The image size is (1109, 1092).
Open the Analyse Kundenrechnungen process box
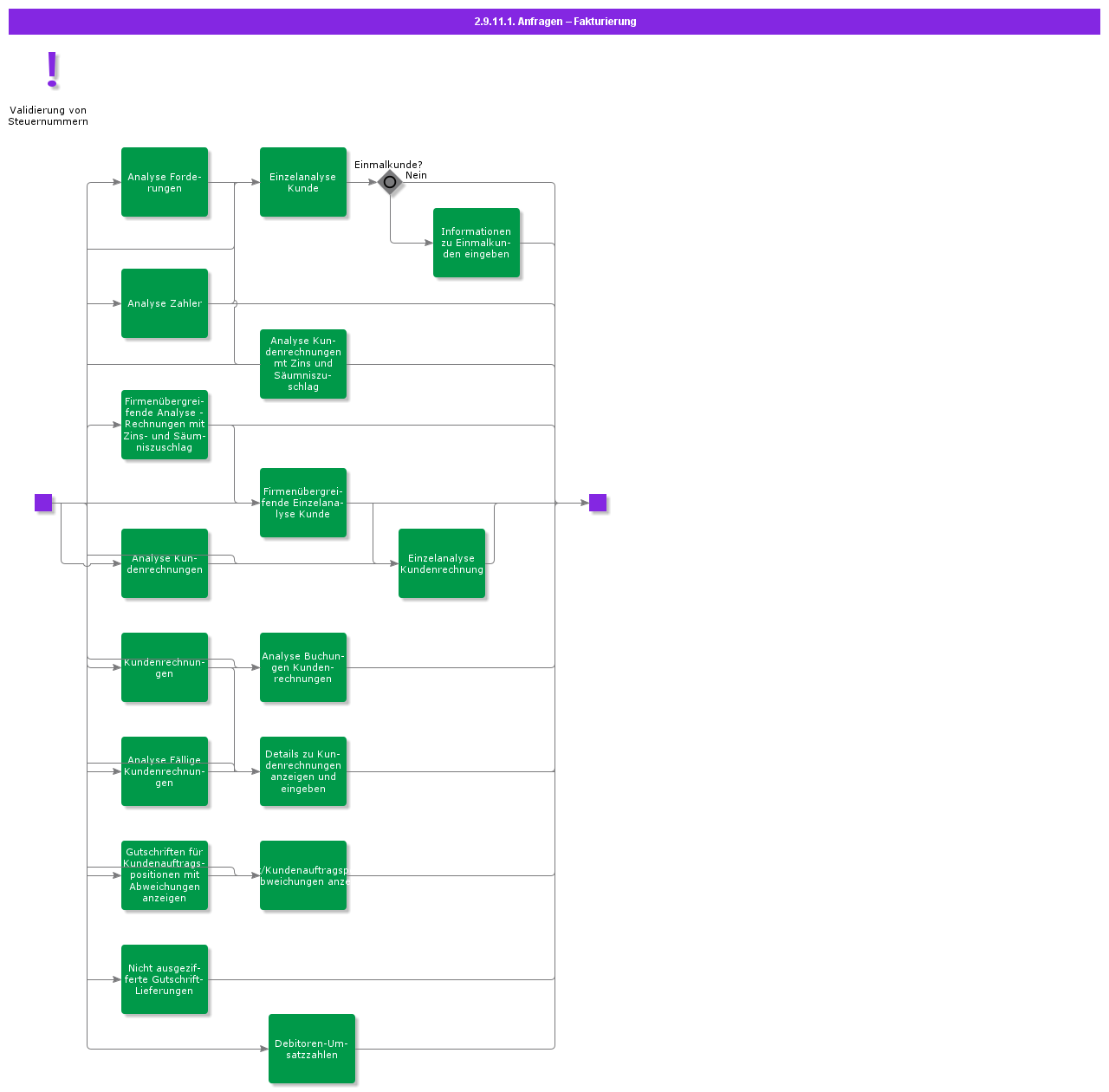click(165, 563)
